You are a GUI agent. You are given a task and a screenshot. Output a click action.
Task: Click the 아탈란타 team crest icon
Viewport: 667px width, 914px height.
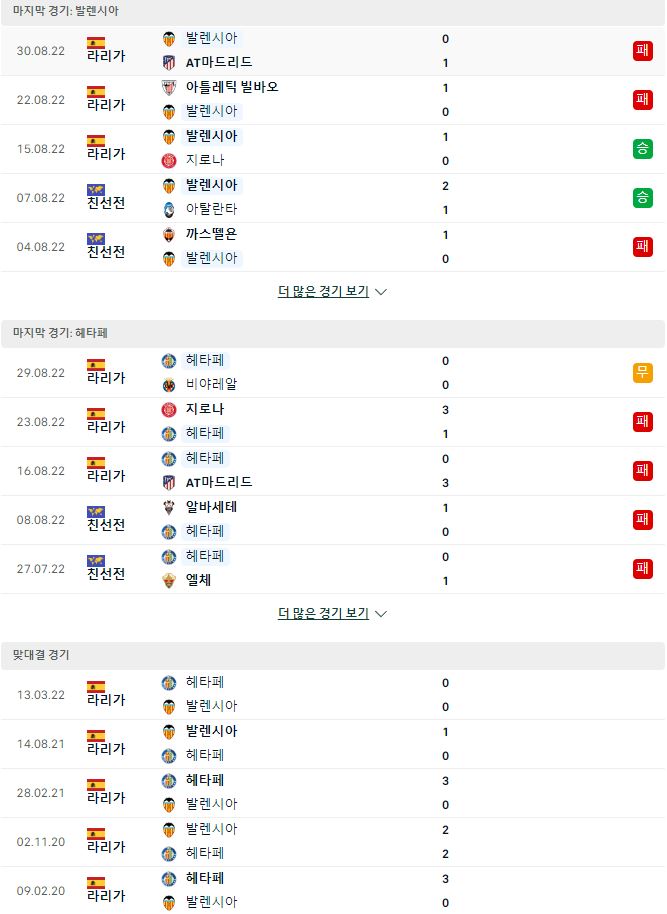(x=168, y=209)
